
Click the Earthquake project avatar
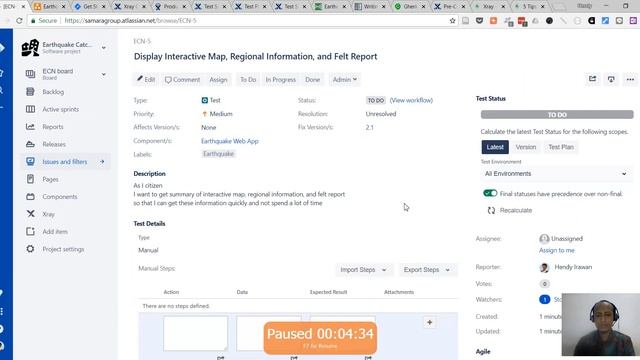[x=30, y=48]
